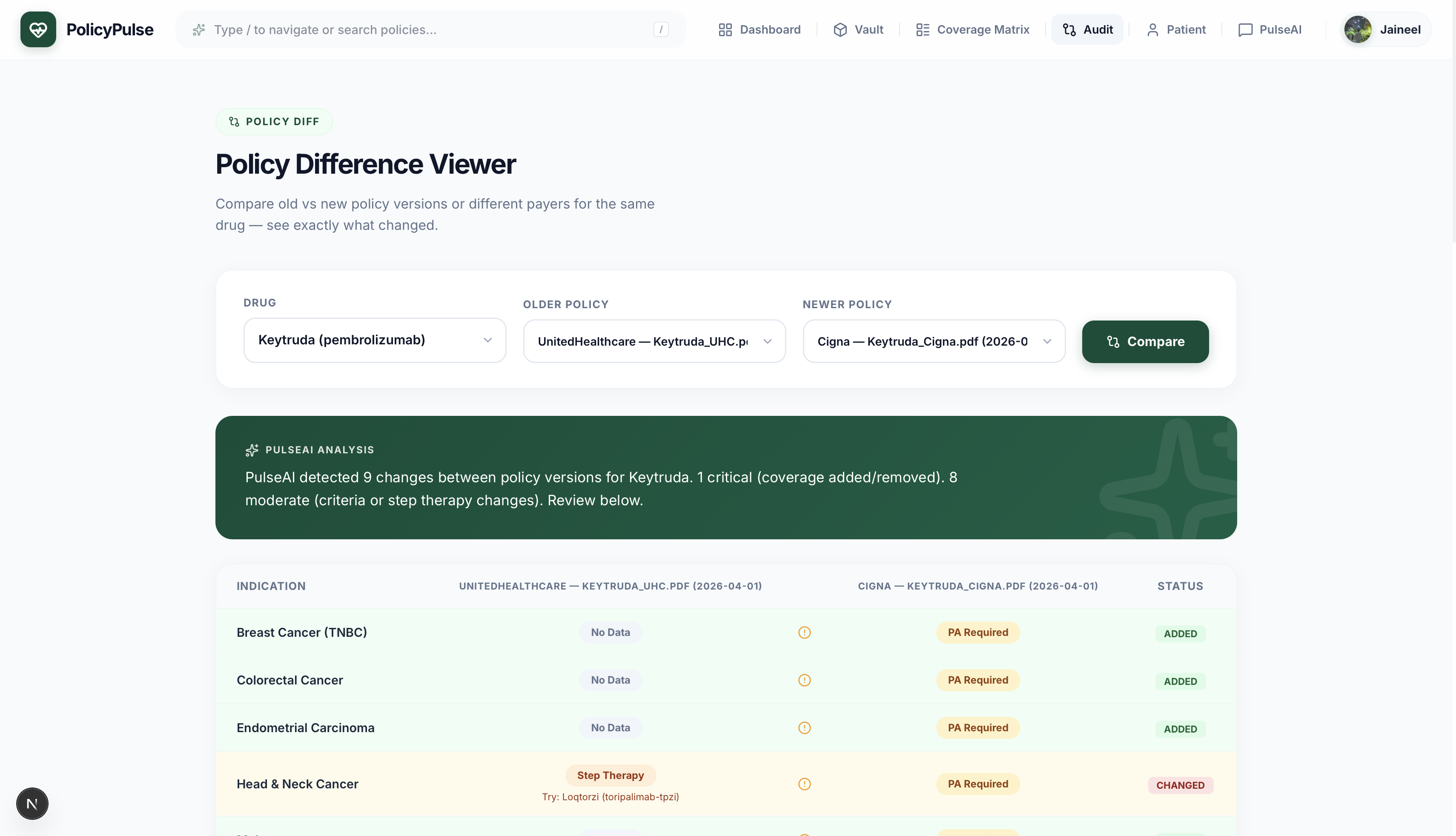This screenshot has width=1456, height=836.
Task: Click the warning icon in Breast Cancer row
Action: (804, 632)
